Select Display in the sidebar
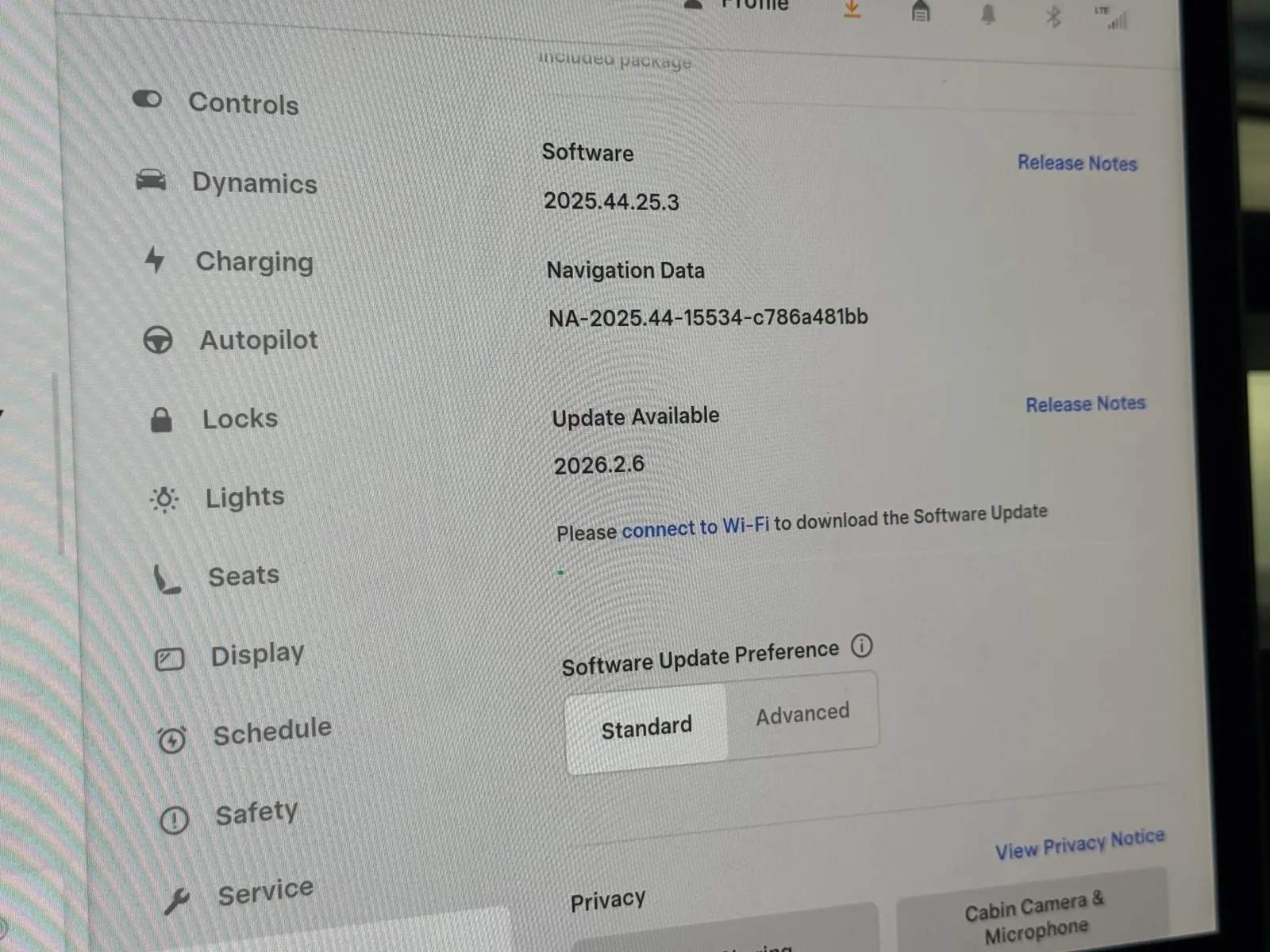Image resolution: width=1270 pixels, height=952 pixels. pos(257,654)
